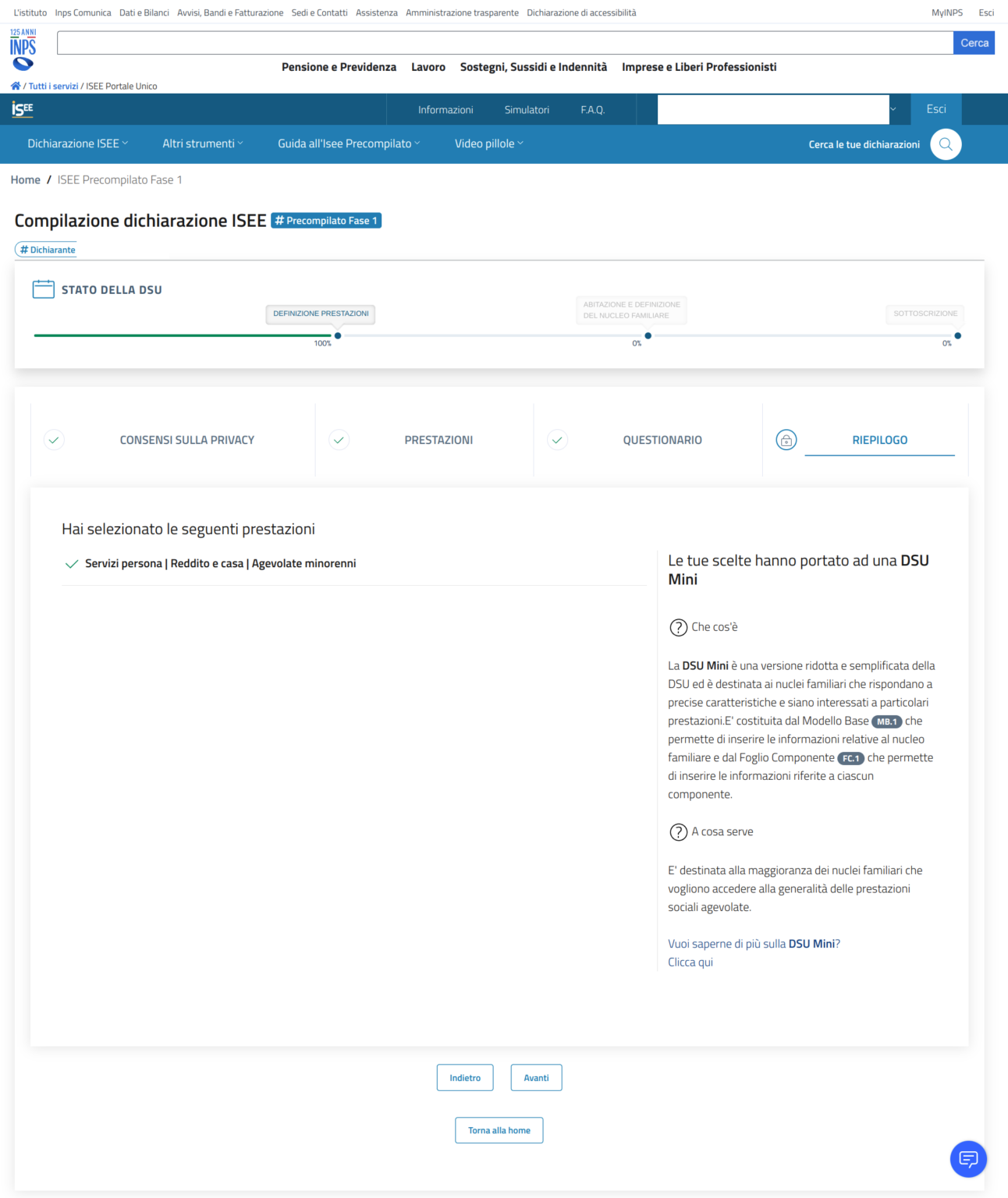Click the Precompilato Fase 1 tag

point(326,221)
